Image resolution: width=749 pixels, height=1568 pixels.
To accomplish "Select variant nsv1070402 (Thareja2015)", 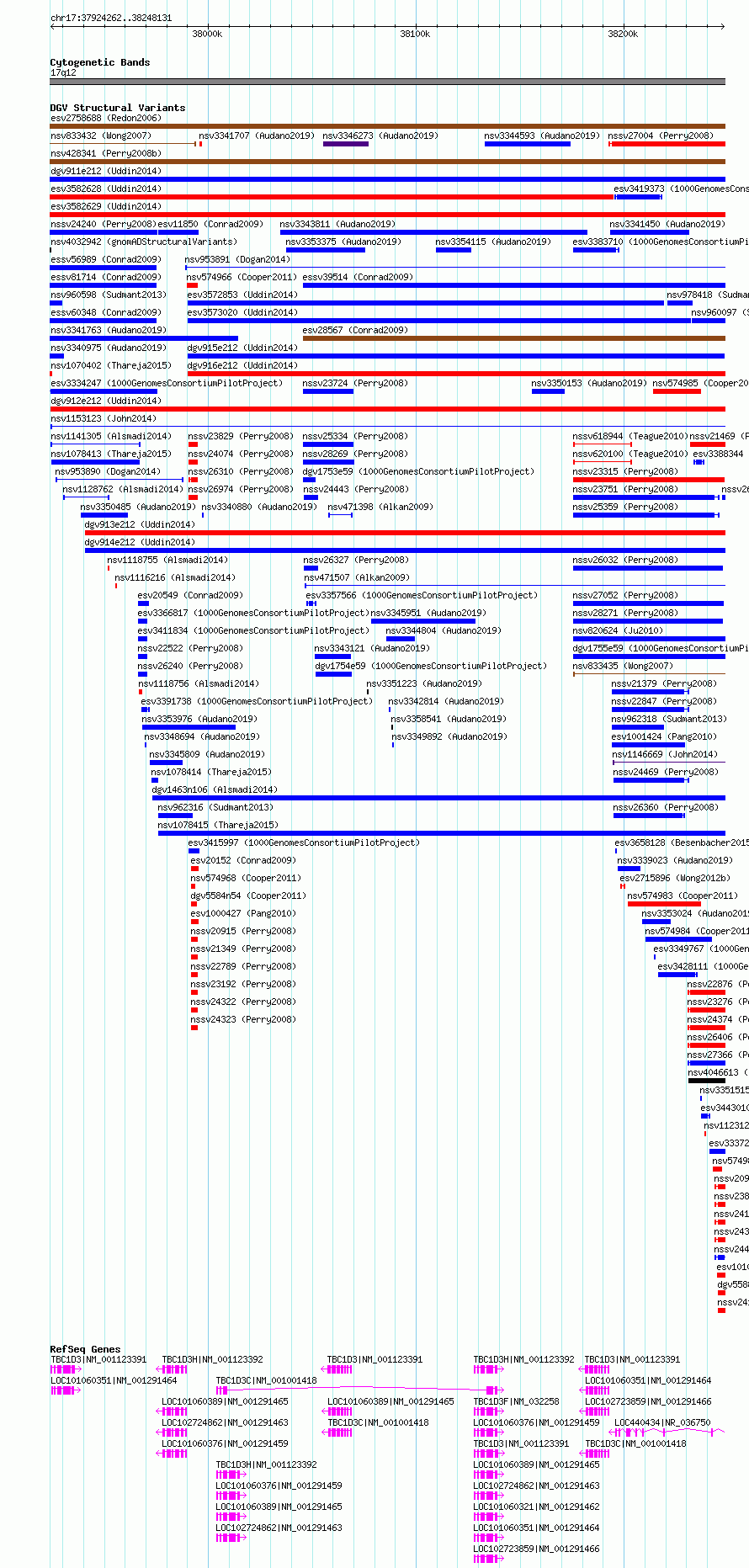I will [x=111, y=365].
